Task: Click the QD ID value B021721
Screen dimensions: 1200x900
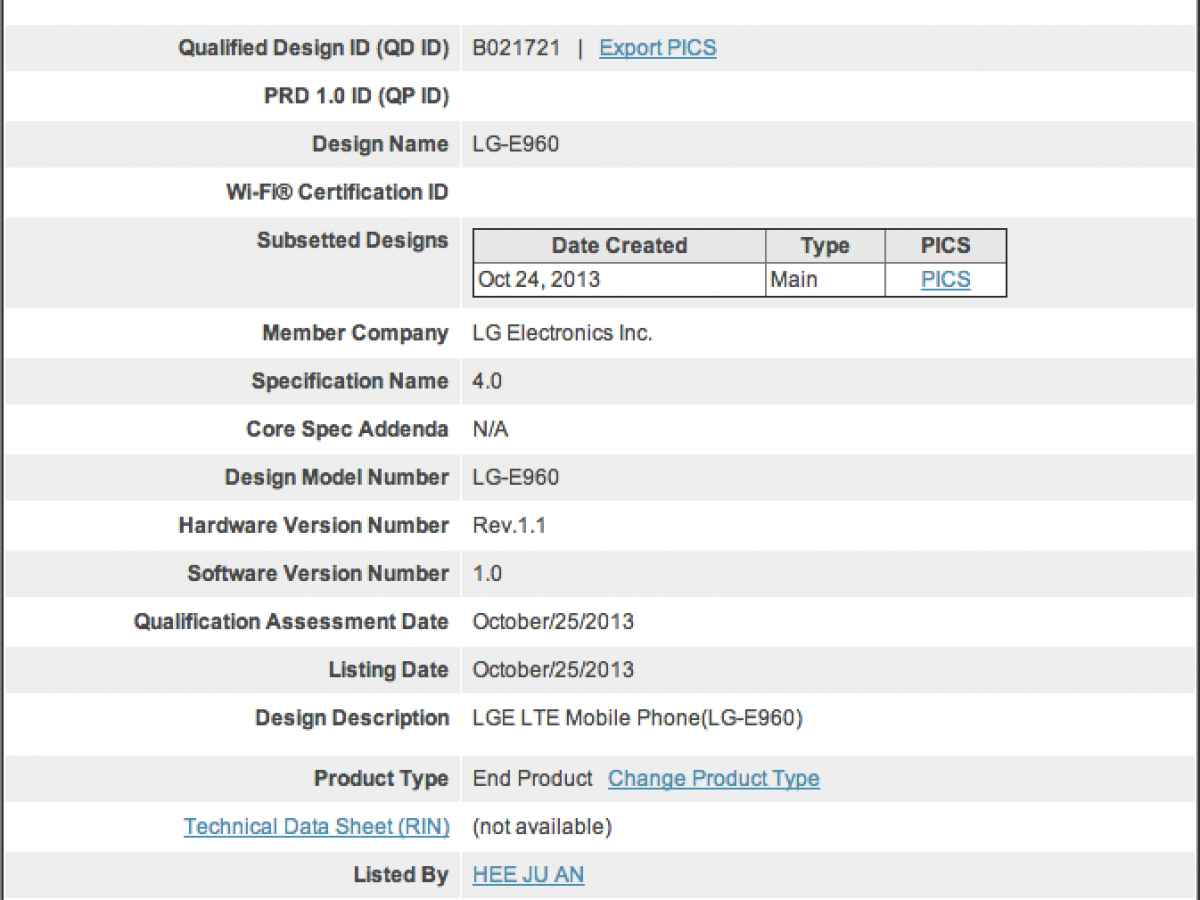Action: [x=516, y=48]
